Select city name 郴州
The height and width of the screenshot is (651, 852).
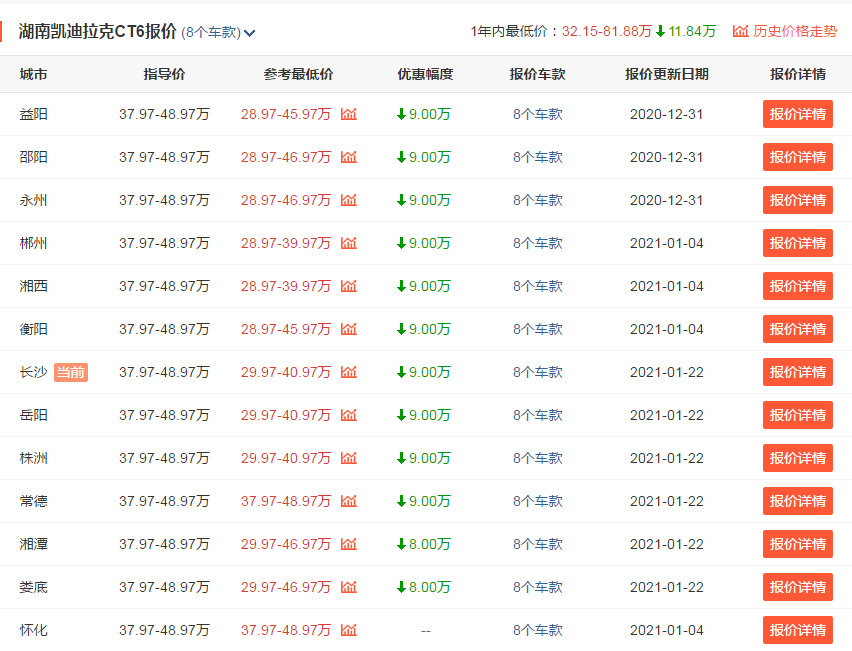click(x=34, y=243)
